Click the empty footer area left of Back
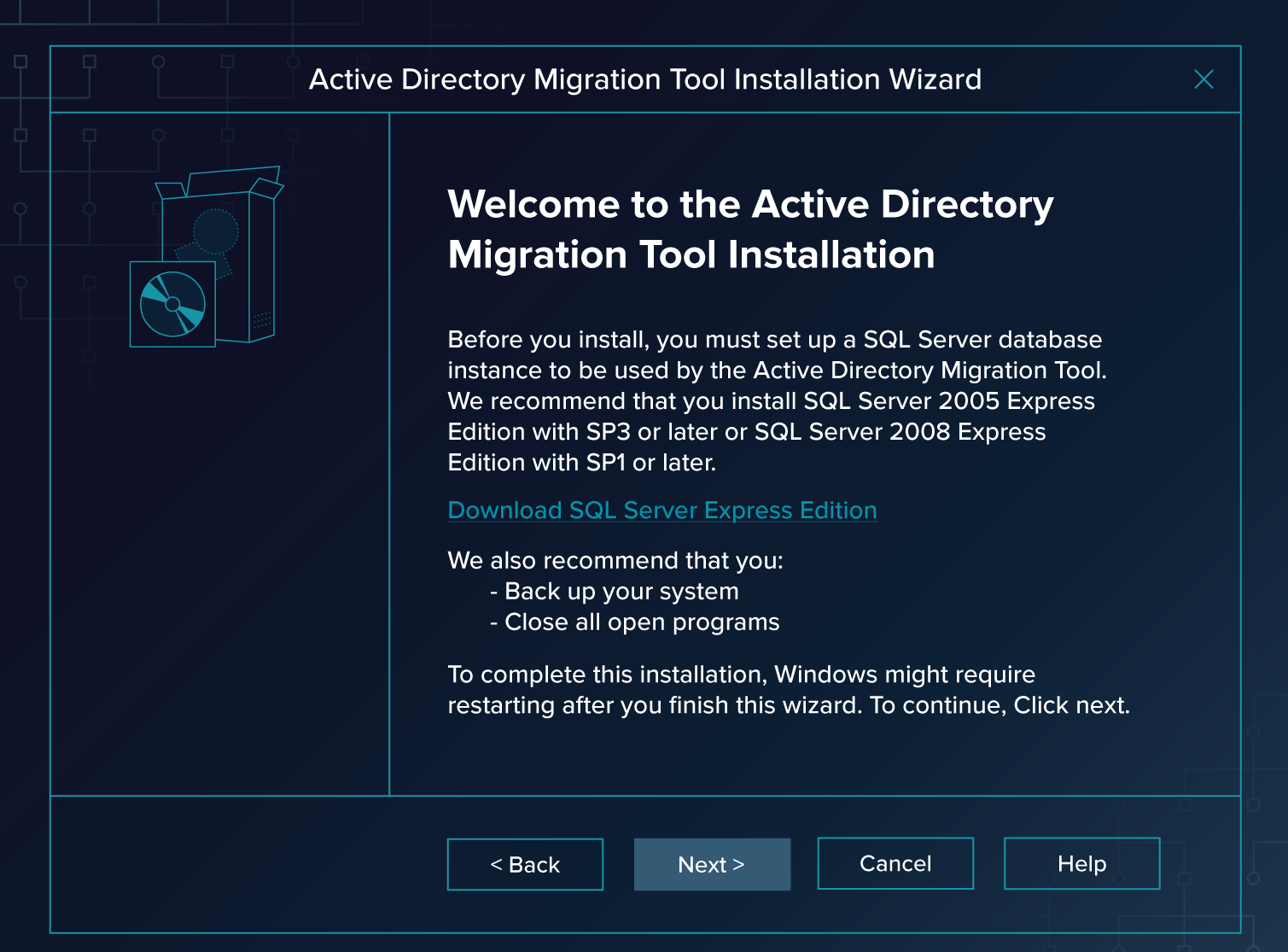 [248, 864]
